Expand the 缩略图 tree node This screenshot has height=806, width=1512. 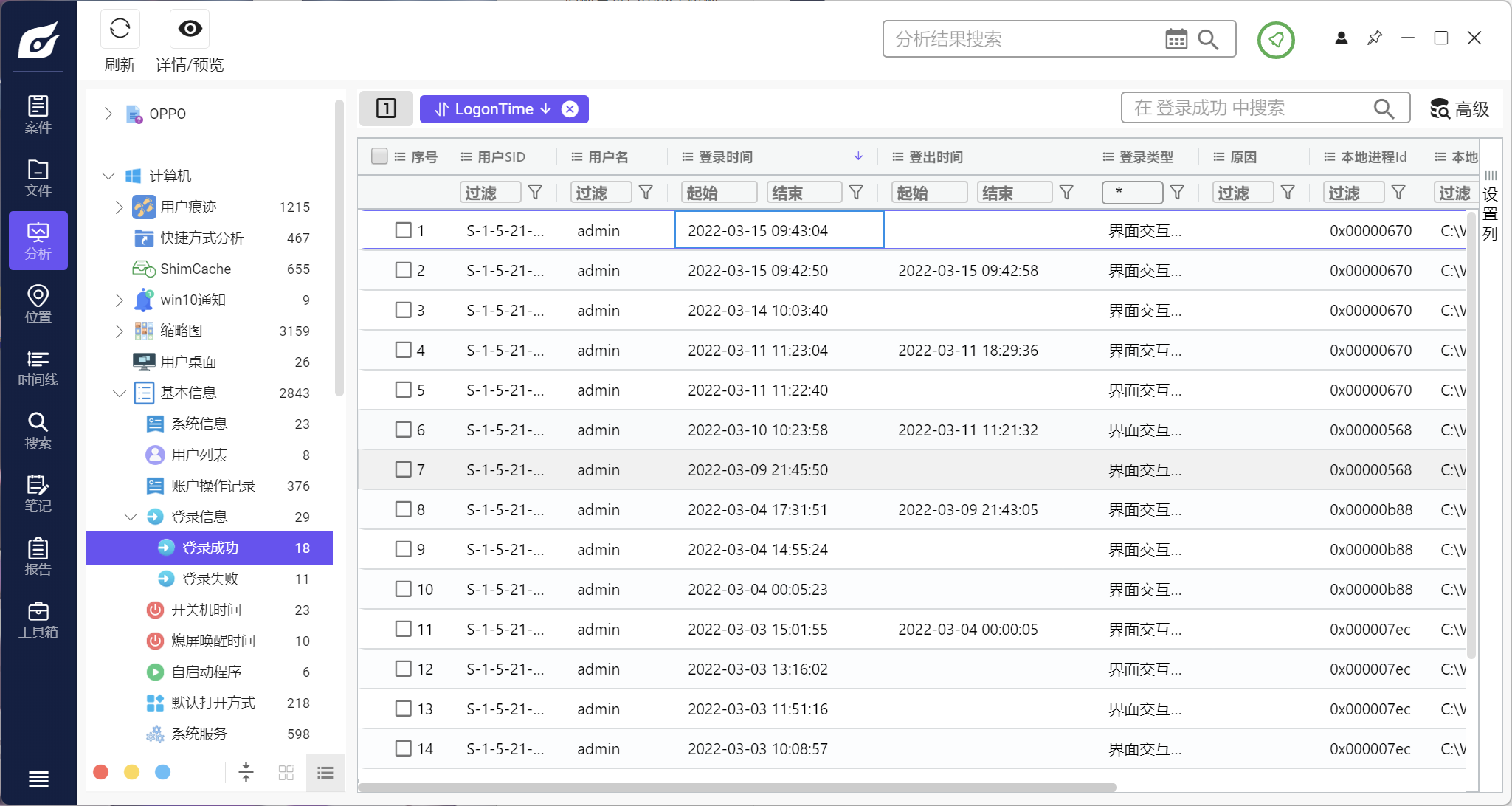(119, 331)
